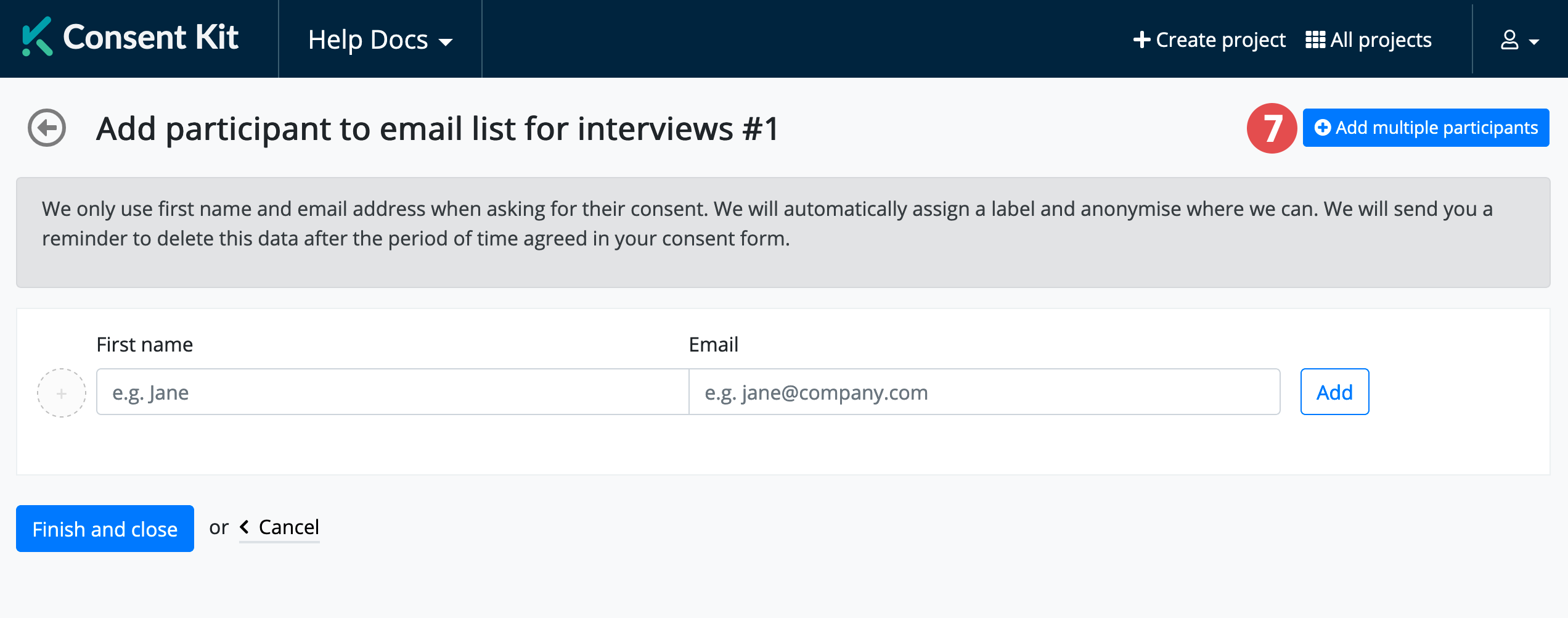The width and height of the screenshot is (1568, 618).
Task: Click the left chevron beside Cancel
Action: (x=245, y=527)
